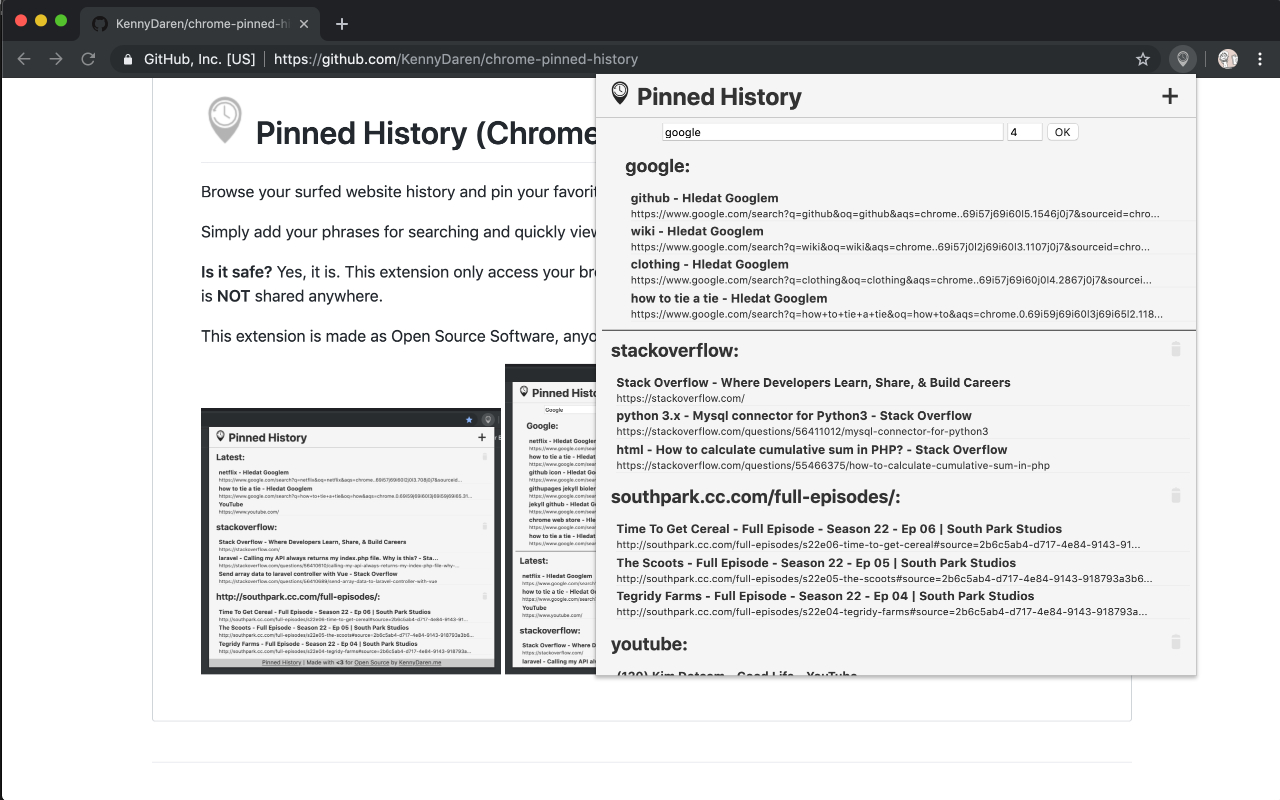
Task: Click the 'youtube:' section heading
Action: [x=649, y=644]
